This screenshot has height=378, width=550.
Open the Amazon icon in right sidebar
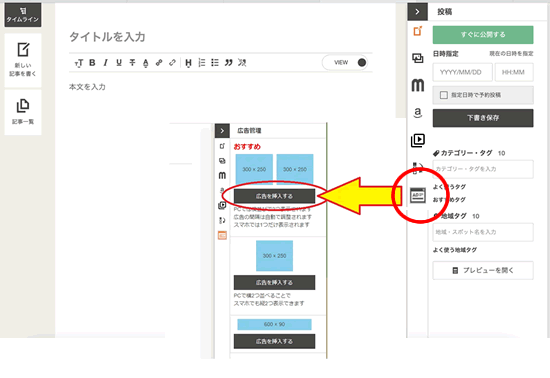coord(417,113)
